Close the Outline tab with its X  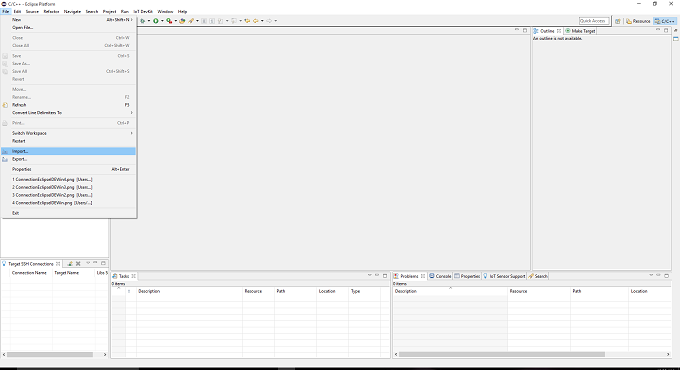[x=559, y=31]
